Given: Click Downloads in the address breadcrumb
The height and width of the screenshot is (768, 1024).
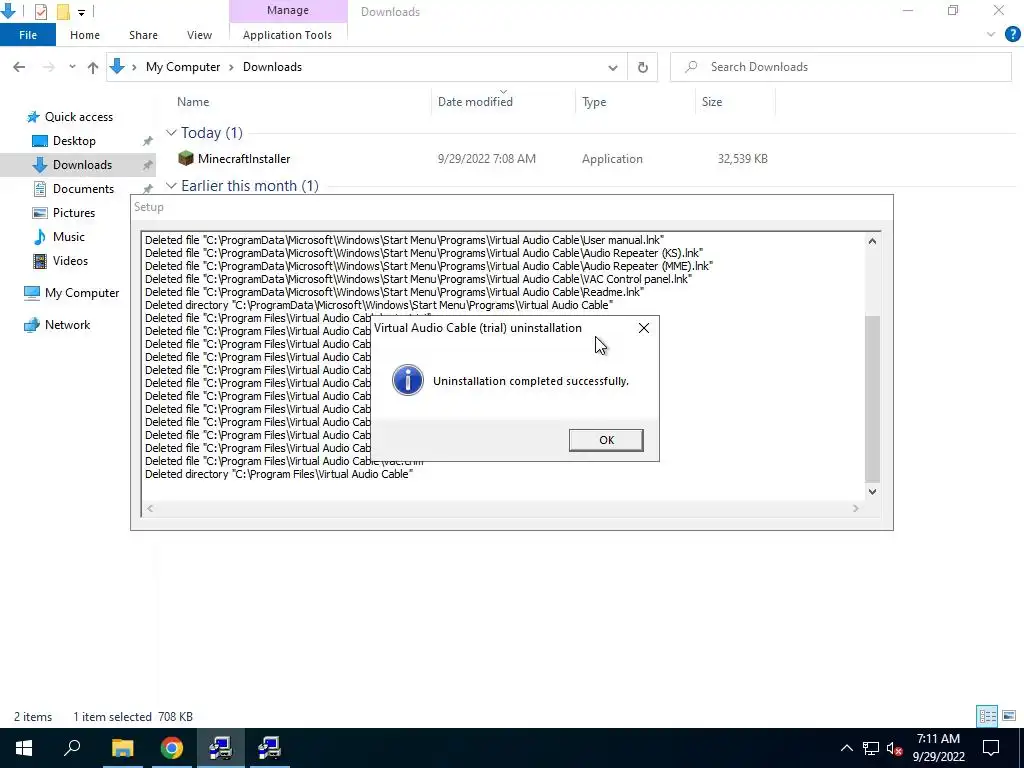Looking at the screenshot, I should tap(272, 67).
